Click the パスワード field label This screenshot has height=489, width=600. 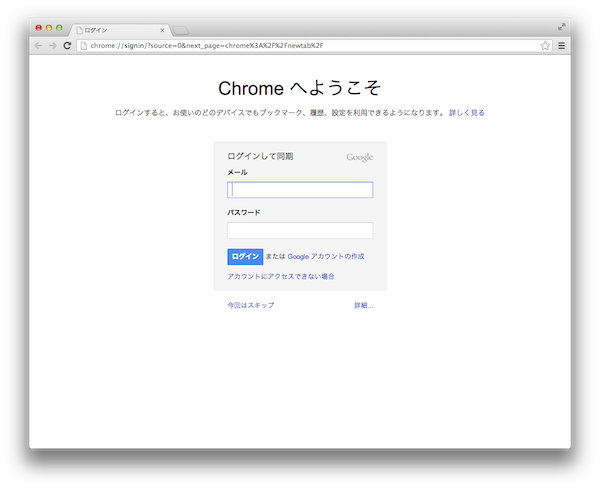pos(244,212)
